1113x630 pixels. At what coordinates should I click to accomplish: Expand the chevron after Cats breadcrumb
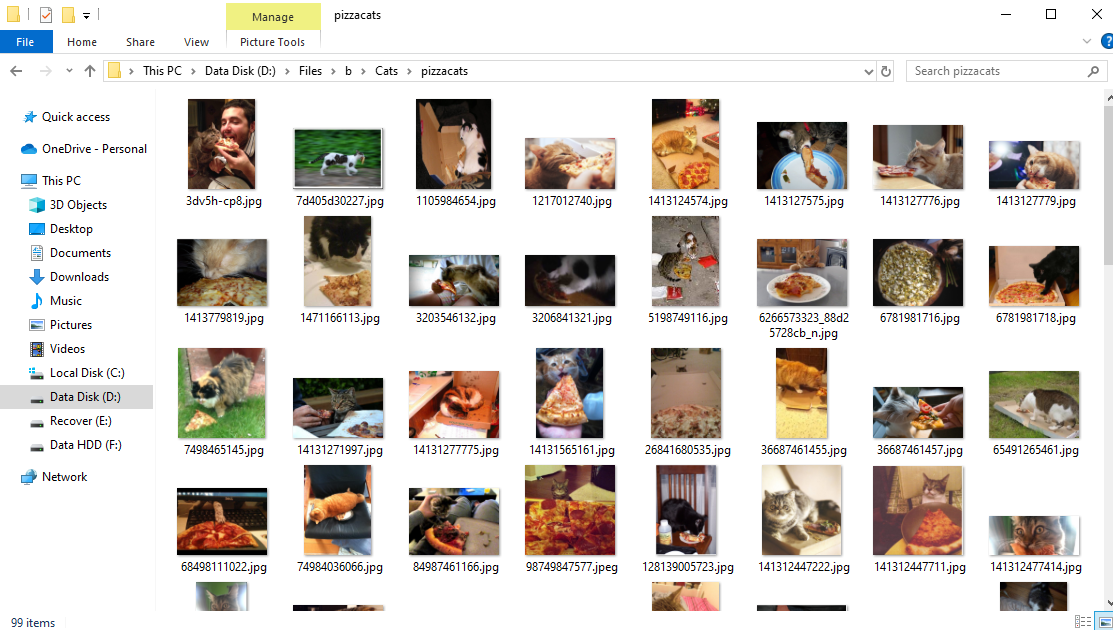tap(410, 71)
